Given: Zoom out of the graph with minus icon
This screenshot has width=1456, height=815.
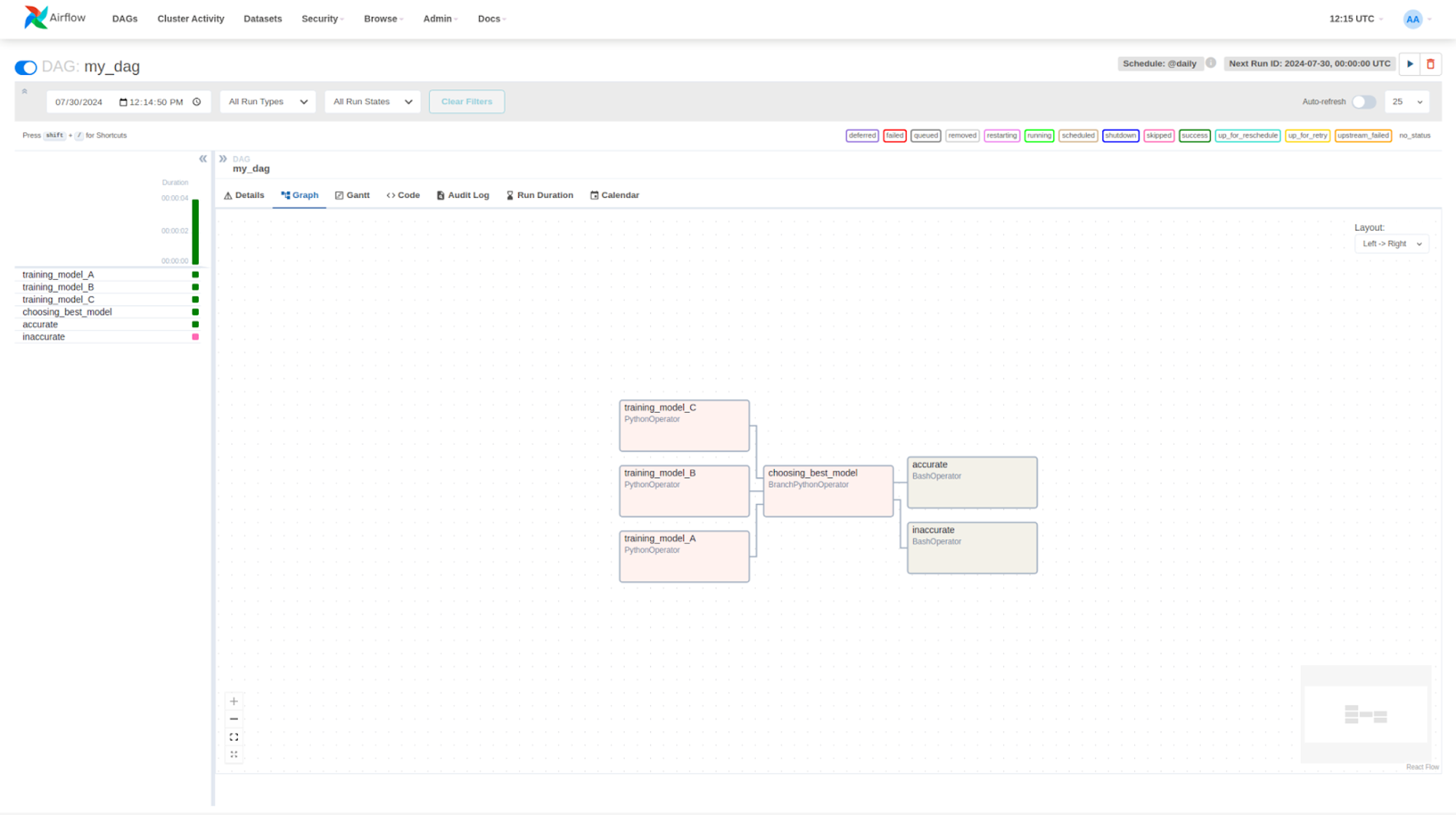Looking at the screenshot, I should pyautogui.click(x=234, y=719).
